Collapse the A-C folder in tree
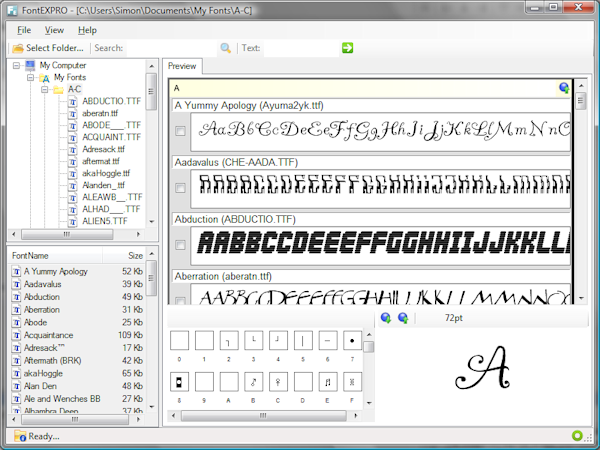This screenshot has width=600, height=450. (x=44, y=89)
